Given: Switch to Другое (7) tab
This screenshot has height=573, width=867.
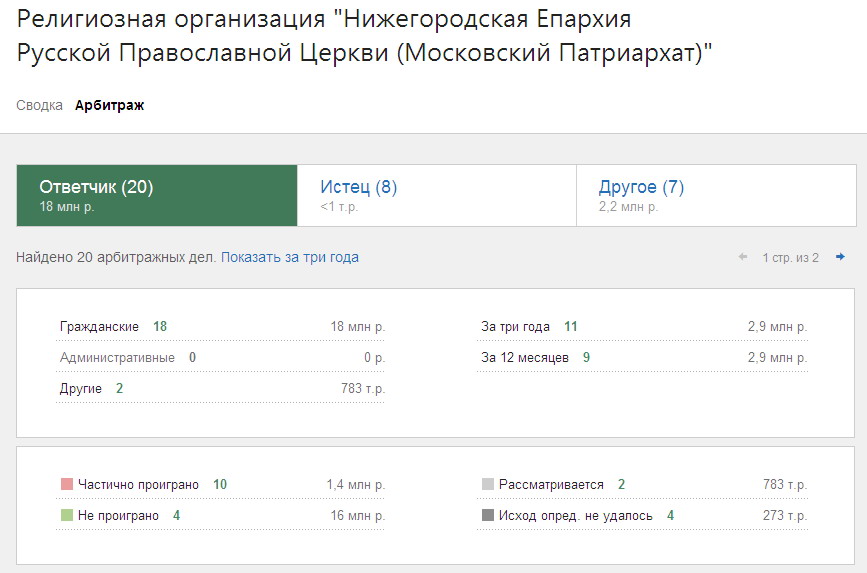Looking at the screenshot, I should click(x=717, y=195).
